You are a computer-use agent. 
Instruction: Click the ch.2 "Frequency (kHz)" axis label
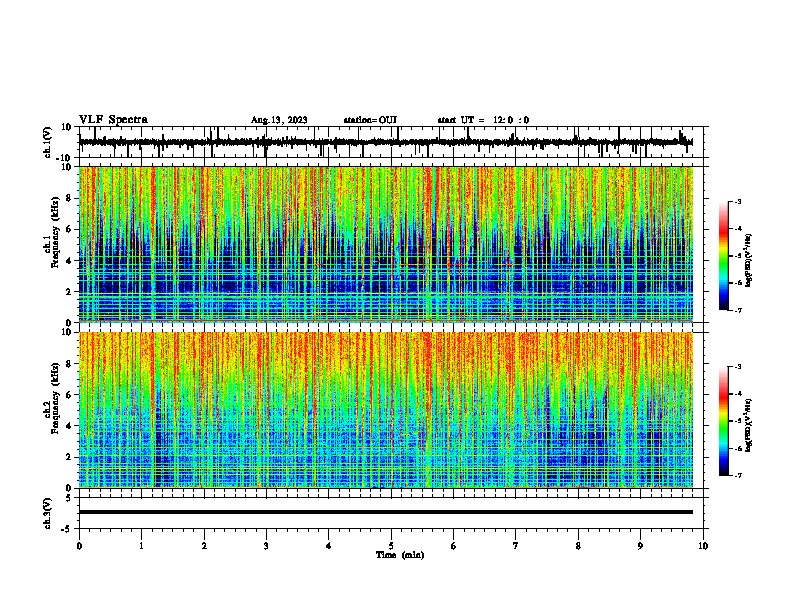55,398
